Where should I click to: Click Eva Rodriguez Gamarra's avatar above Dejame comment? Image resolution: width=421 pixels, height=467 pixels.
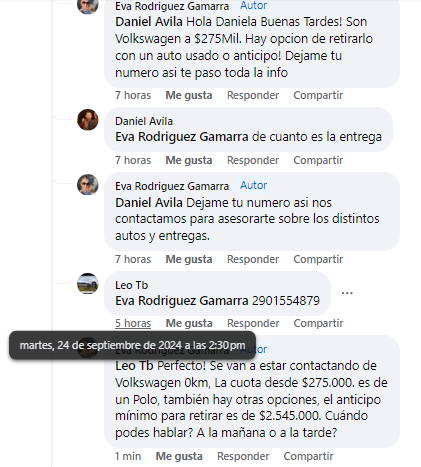88,184
